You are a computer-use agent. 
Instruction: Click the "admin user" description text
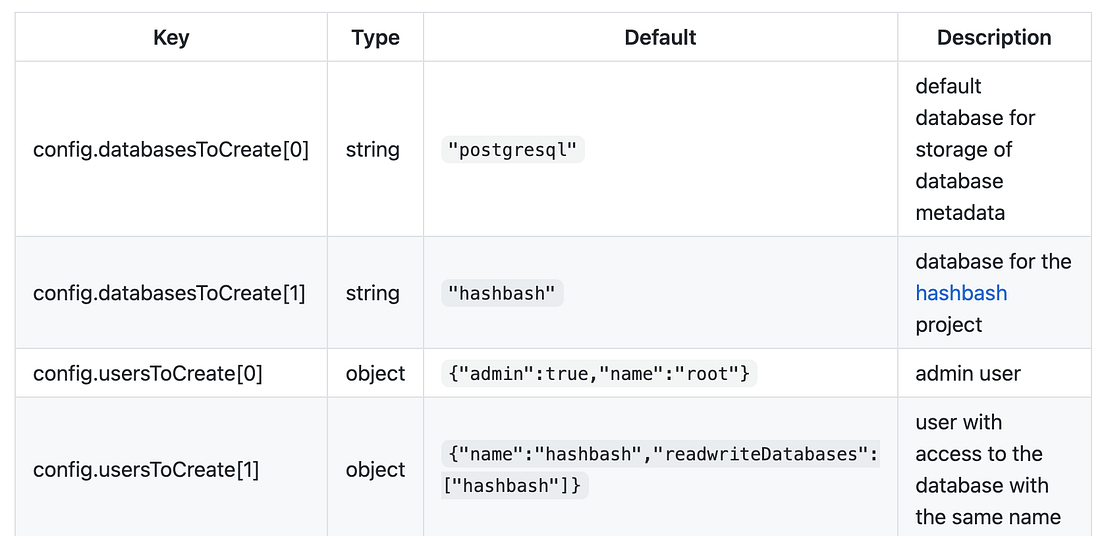pyautogui.click(x=967, y=374)
